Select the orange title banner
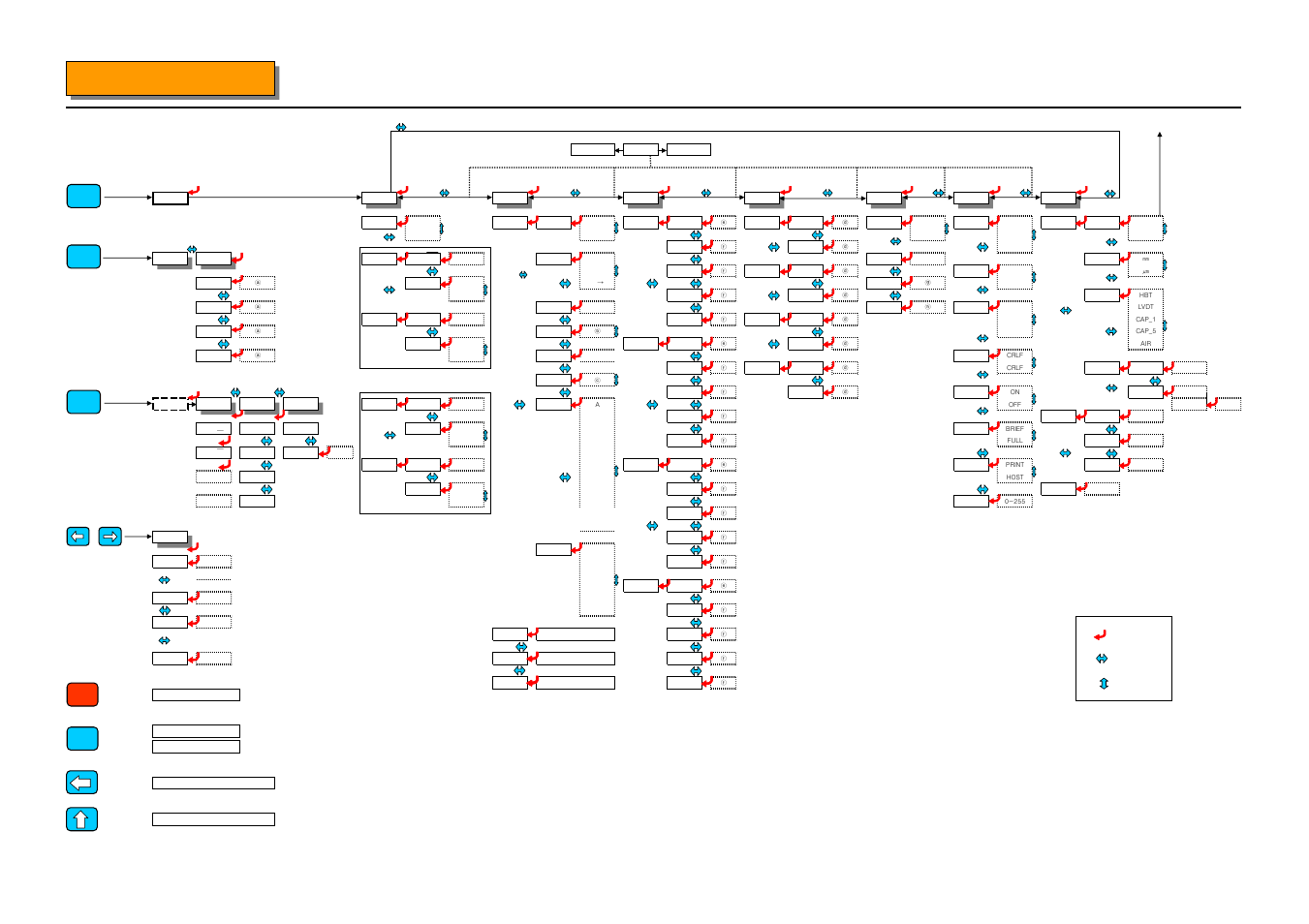 click(x=171, y=78)
